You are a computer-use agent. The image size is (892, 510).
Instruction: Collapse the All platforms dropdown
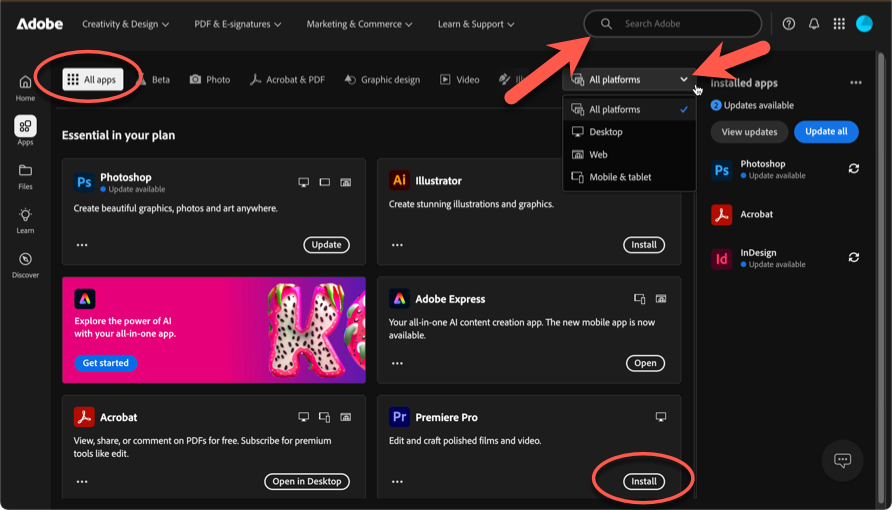(629, 80)
